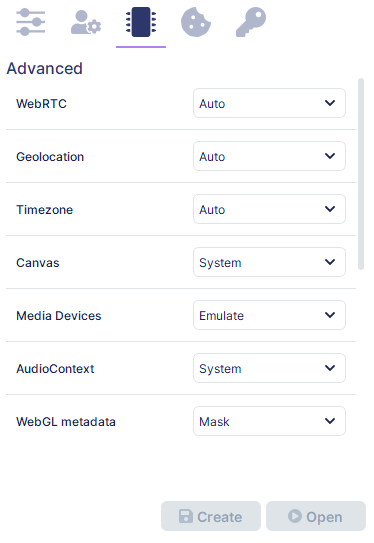
Task: Open the user settings tab icon
Action: coord(86,22)
